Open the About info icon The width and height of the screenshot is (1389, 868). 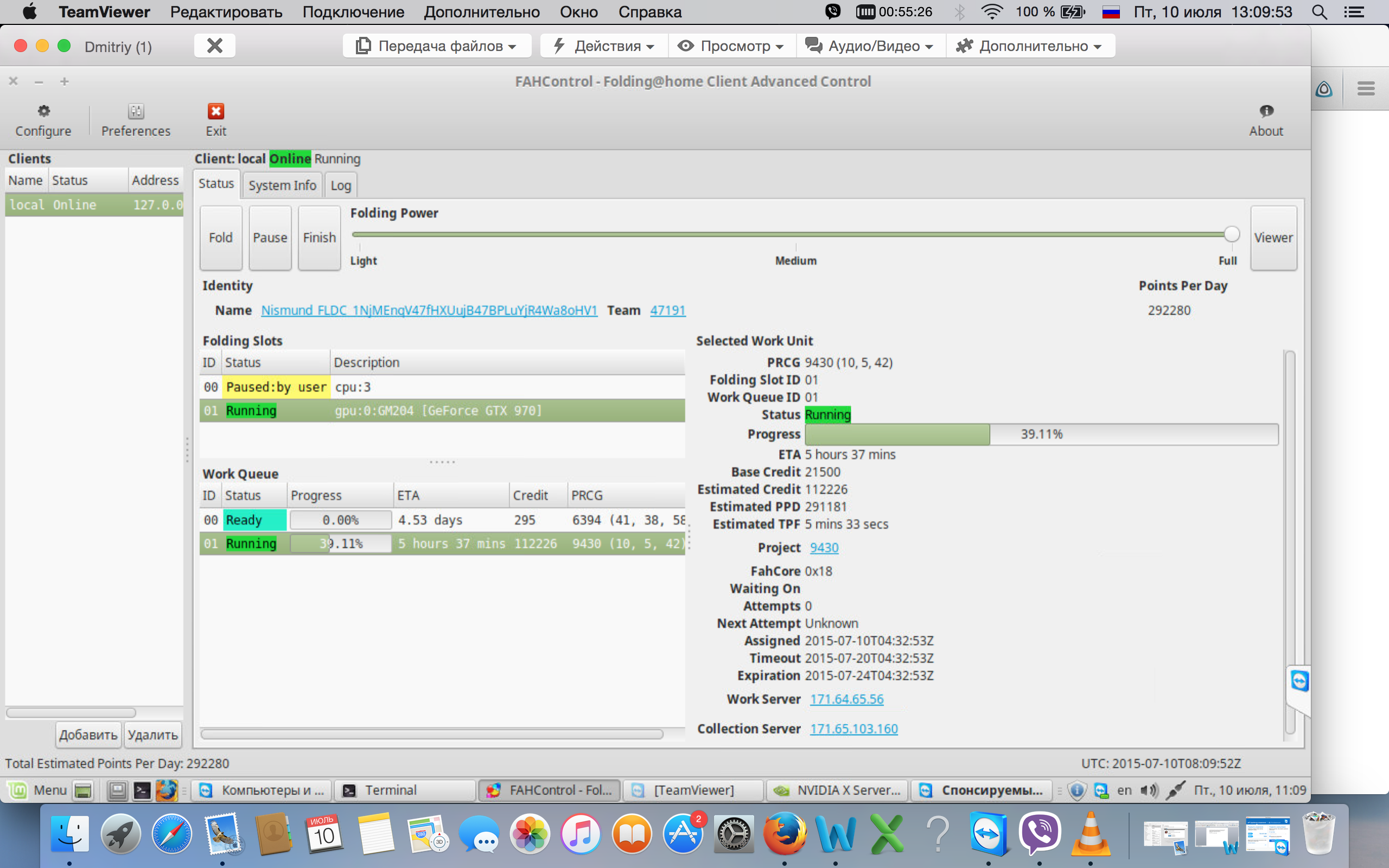tap(1266, 111)
